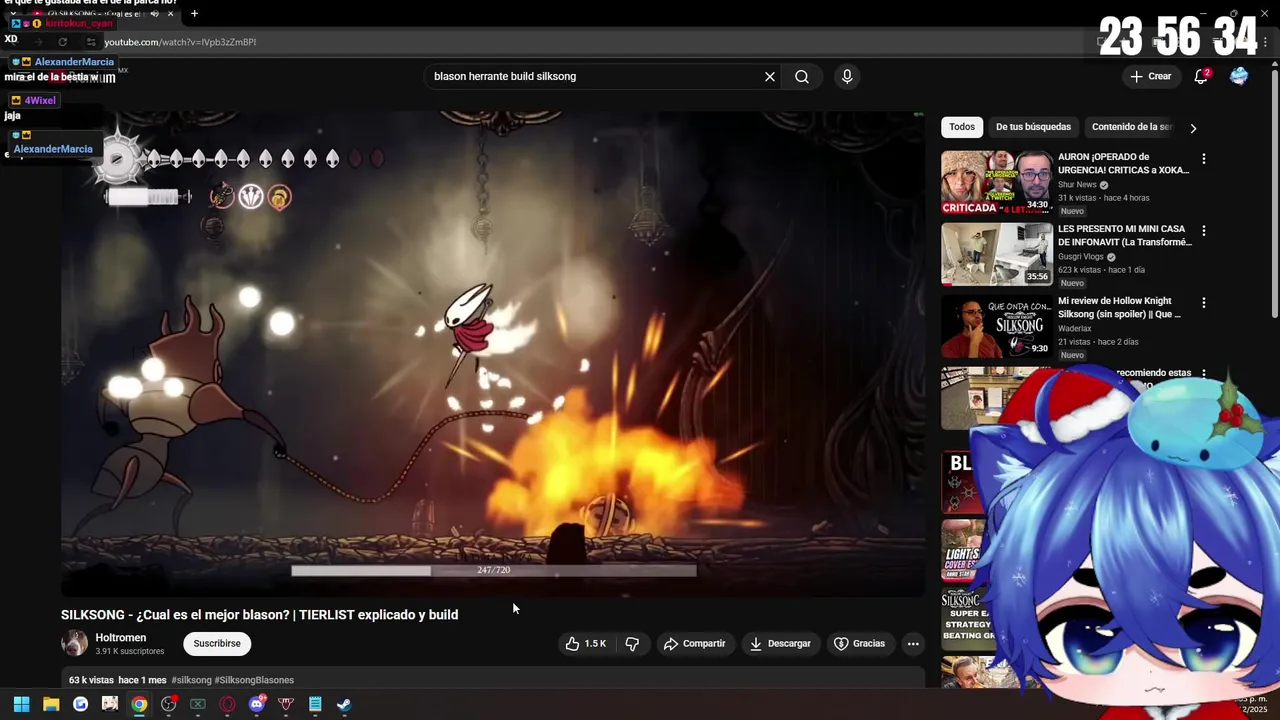Screen dimensions: 1280x720
Task: Open the more actions menu under the video
Action: (x=913, y=644)
